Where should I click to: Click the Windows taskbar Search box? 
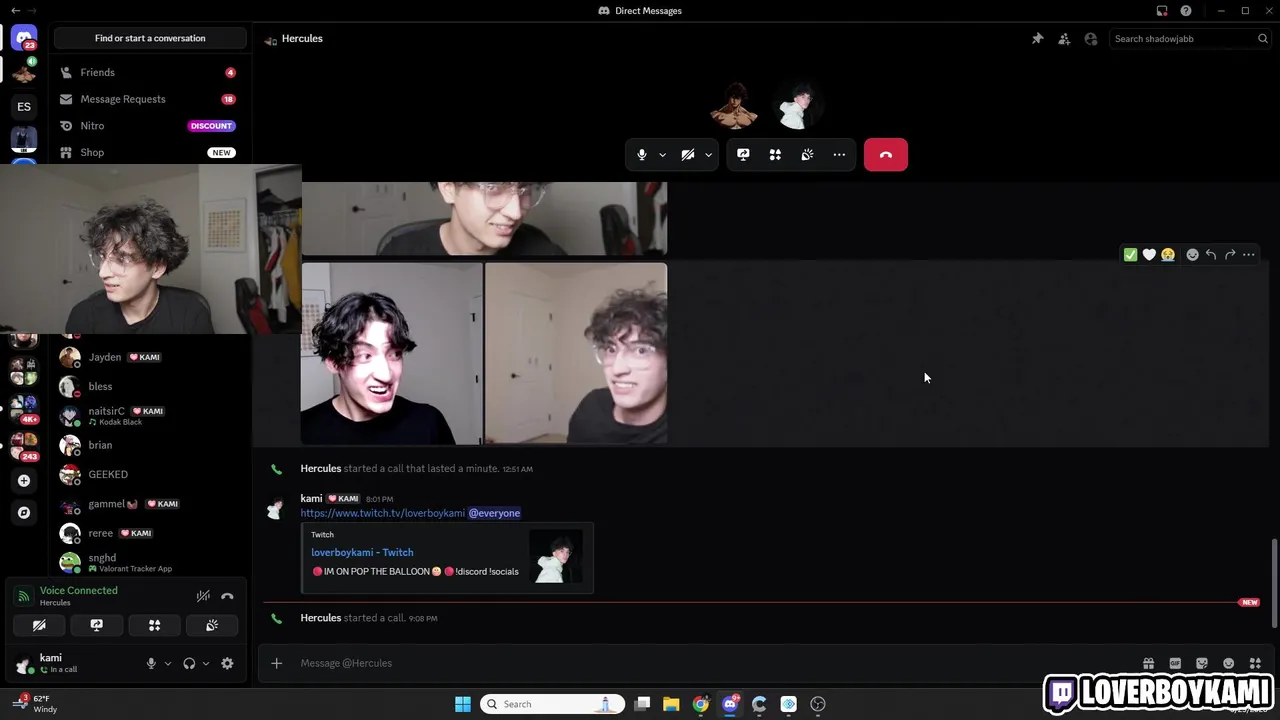pos(553,704)
